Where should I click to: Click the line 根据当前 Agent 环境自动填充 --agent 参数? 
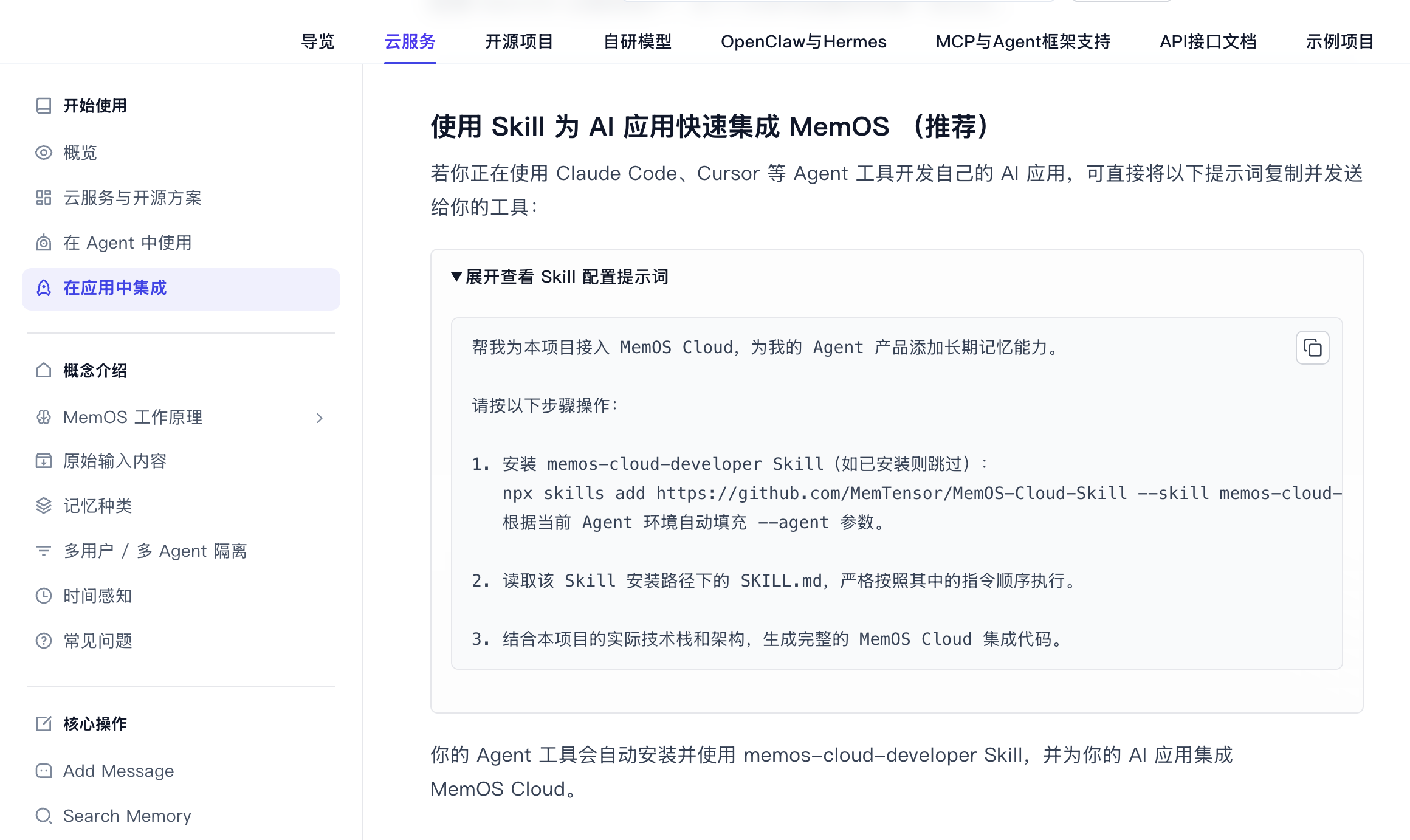[x=694, y=522]
